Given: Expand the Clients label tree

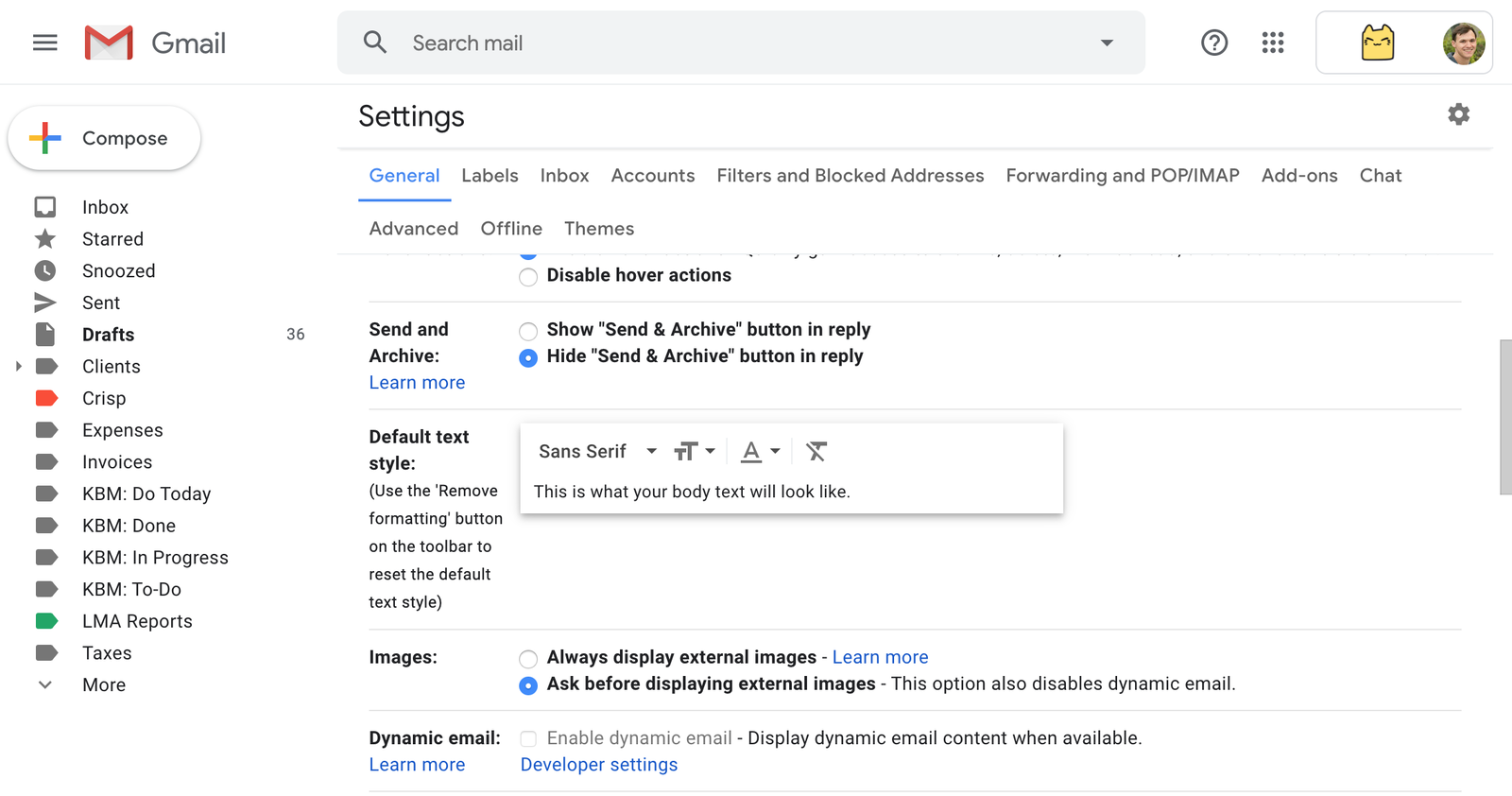Looking at the screenshot, I should pos(18,366).
